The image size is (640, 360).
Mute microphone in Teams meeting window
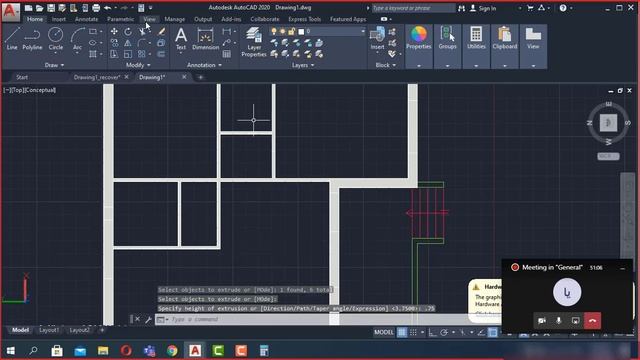coord(559,320)
